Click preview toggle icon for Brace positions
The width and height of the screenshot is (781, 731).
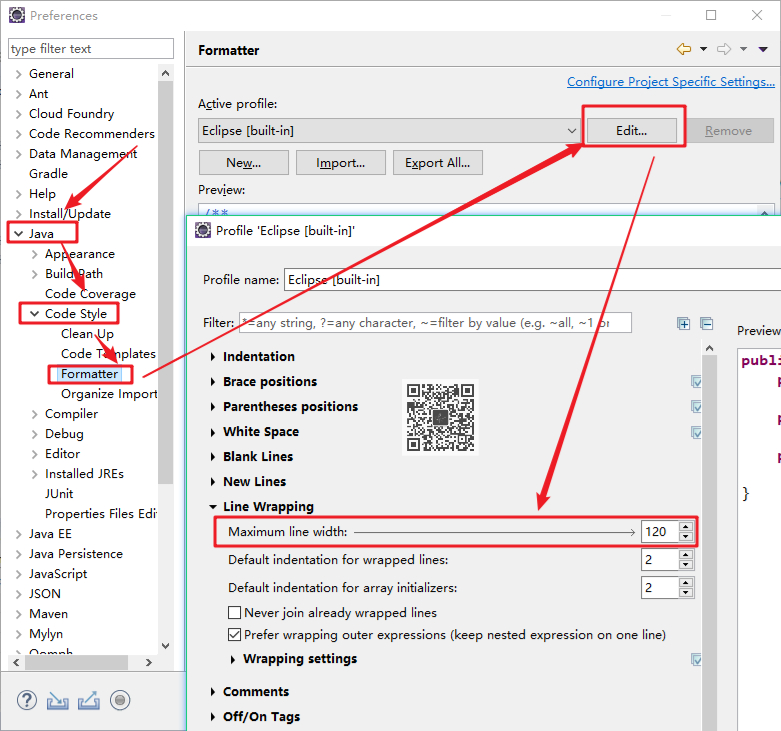point(696,382)
